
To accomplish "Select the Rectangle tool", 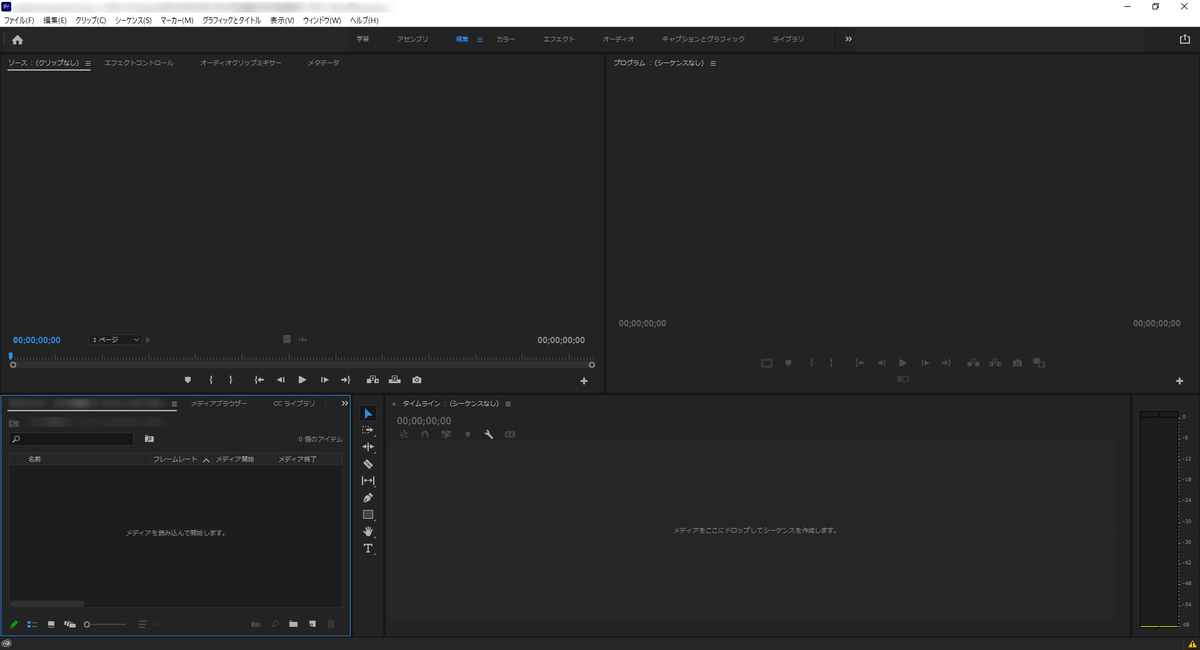I will (368, 515).
